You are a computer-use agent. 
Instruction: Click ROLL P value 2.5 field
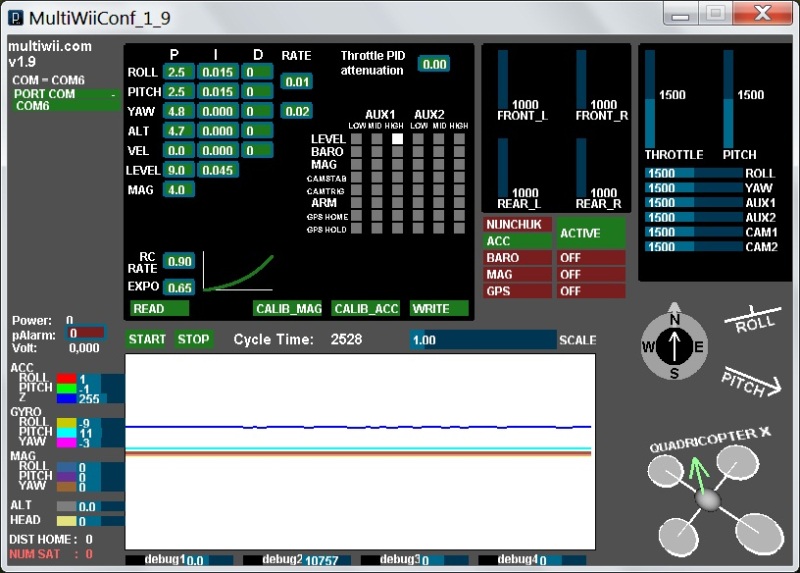179,72
